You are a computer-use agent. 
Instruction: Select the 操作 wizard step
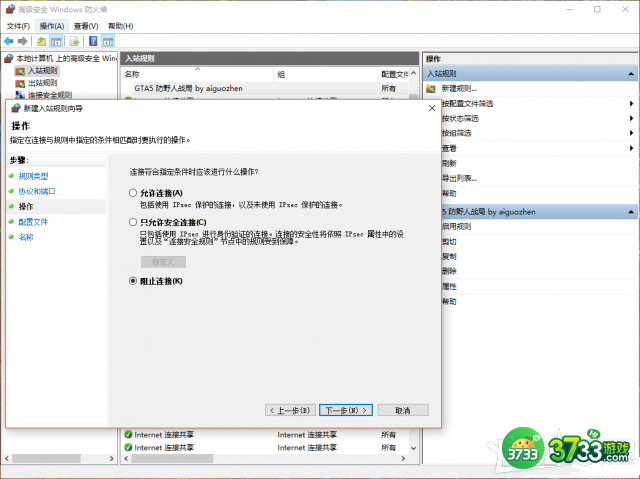tap(26, 206)
